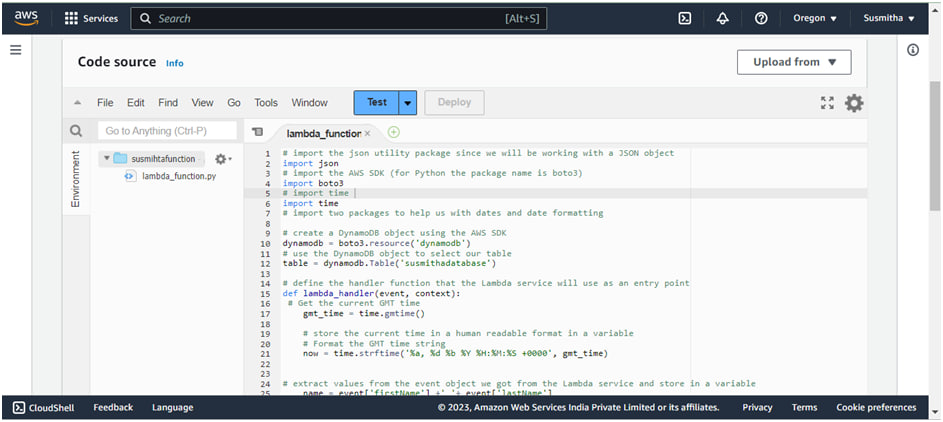Open the Oregon region selector
Screen dimensions: 943x422
[x=815, y=19]
